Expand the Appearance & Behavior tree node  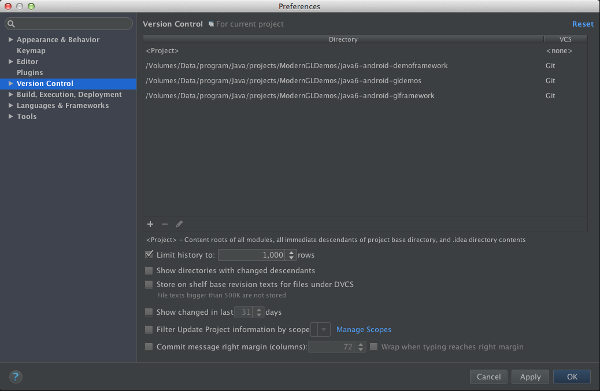click(11, 39)
